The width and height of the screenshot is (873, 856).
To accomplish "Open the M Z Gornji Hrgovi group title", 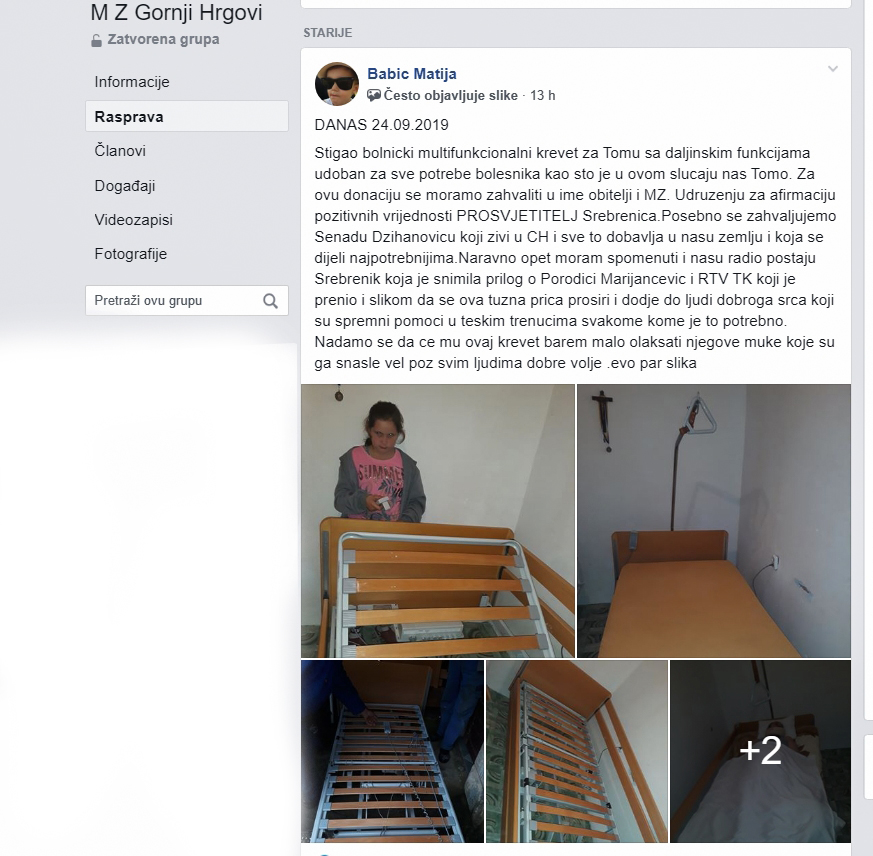I will pos(176,13).
